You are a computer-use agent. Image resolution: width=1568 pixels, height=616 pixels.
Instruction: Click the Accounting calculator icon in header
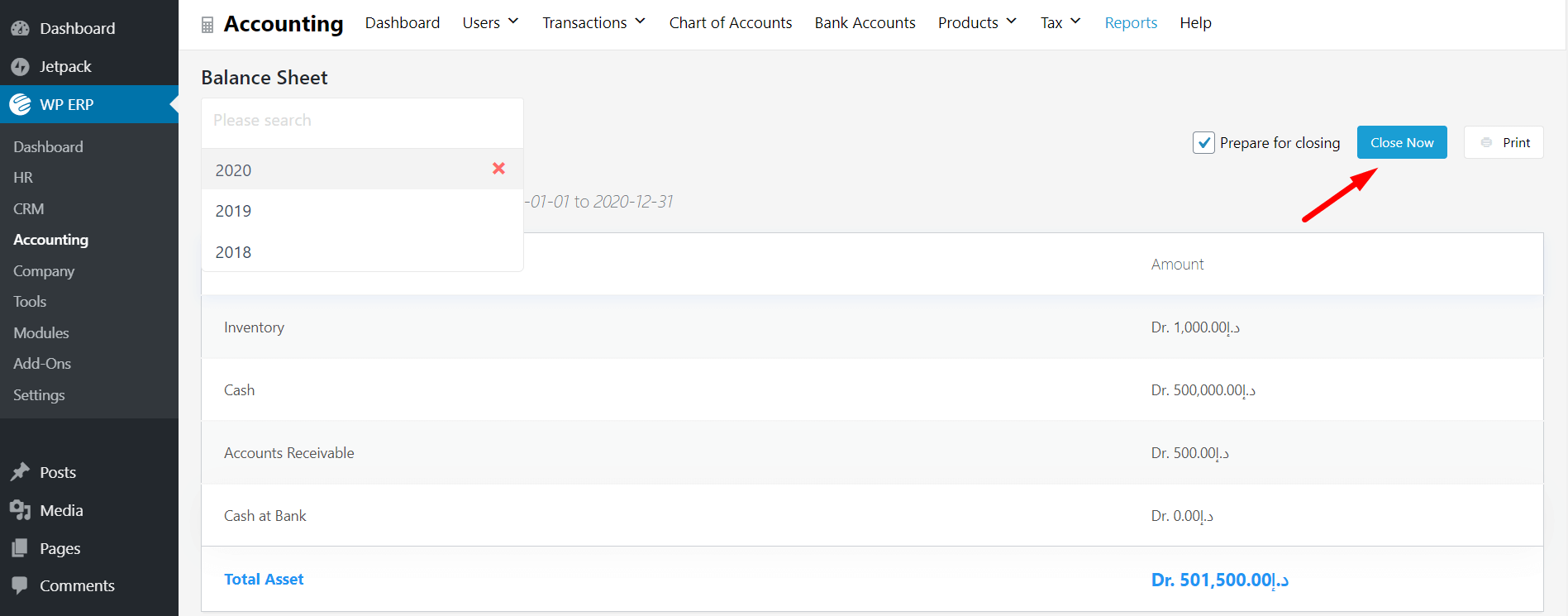(x=207, y=25)
